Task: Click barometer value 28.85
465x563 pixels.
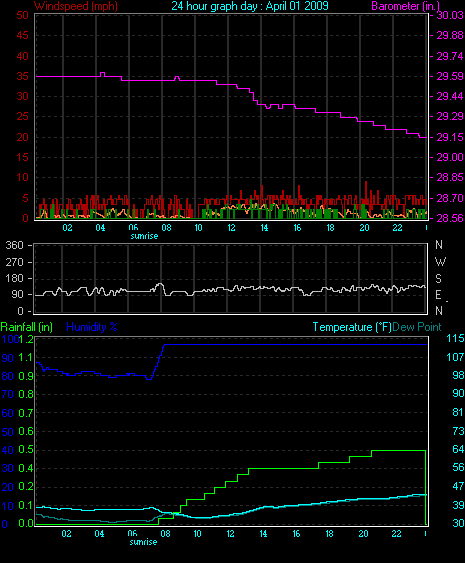Action: click(x=450, y=177)
